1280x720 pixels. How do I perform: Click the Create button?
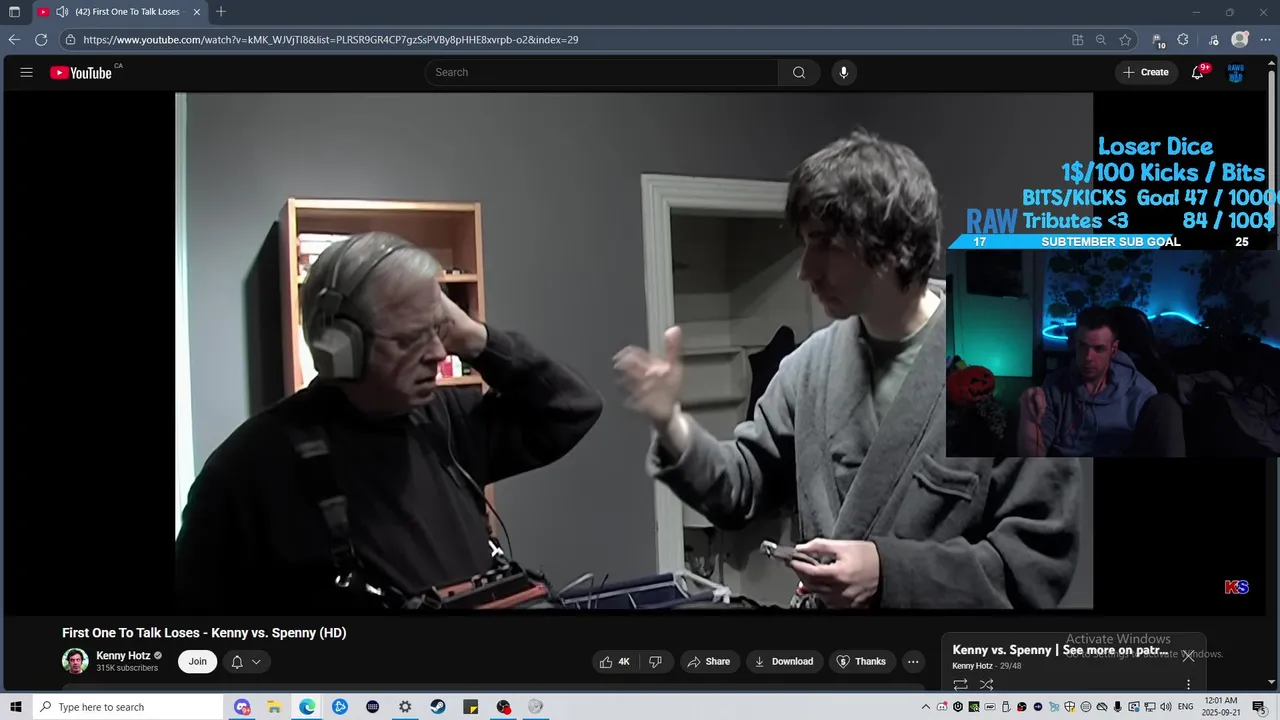[x=1146, y=72]
